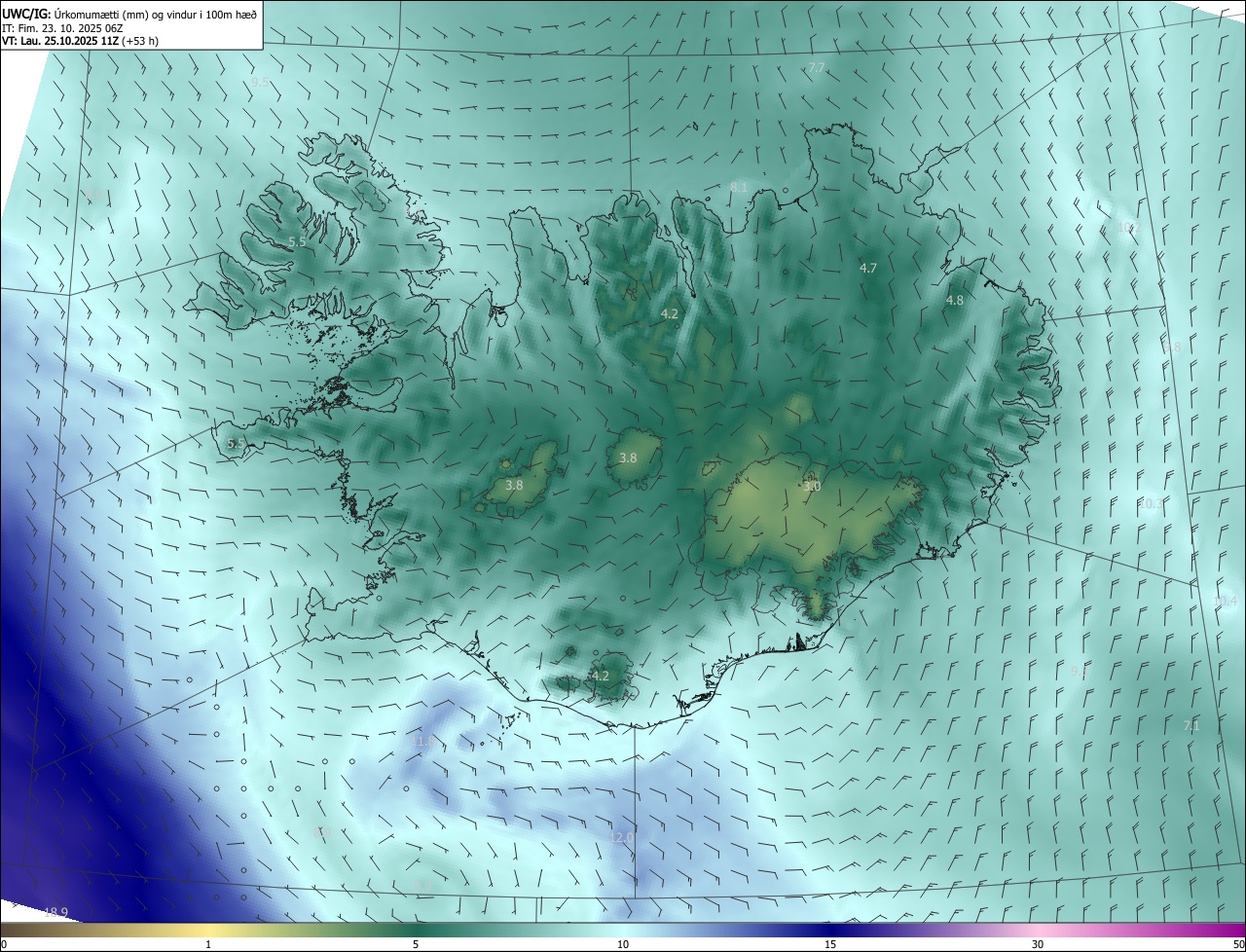This screenshot has height=952, width=1246.
Task: Click the 11.8 value off the southwest coast
Action: point(423,741)
